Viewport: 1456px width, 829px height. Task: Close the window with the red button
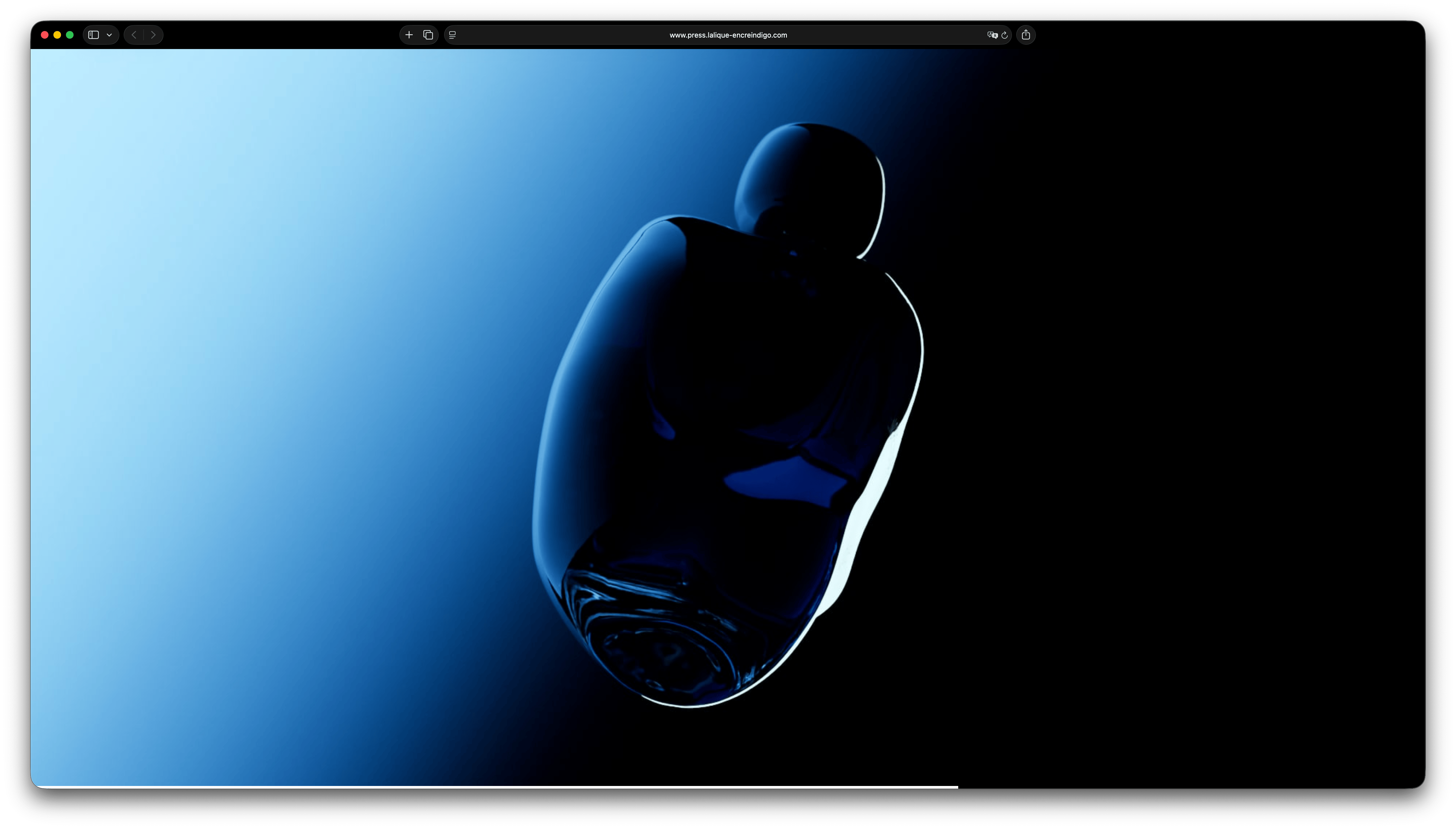(x=44, y=35)
